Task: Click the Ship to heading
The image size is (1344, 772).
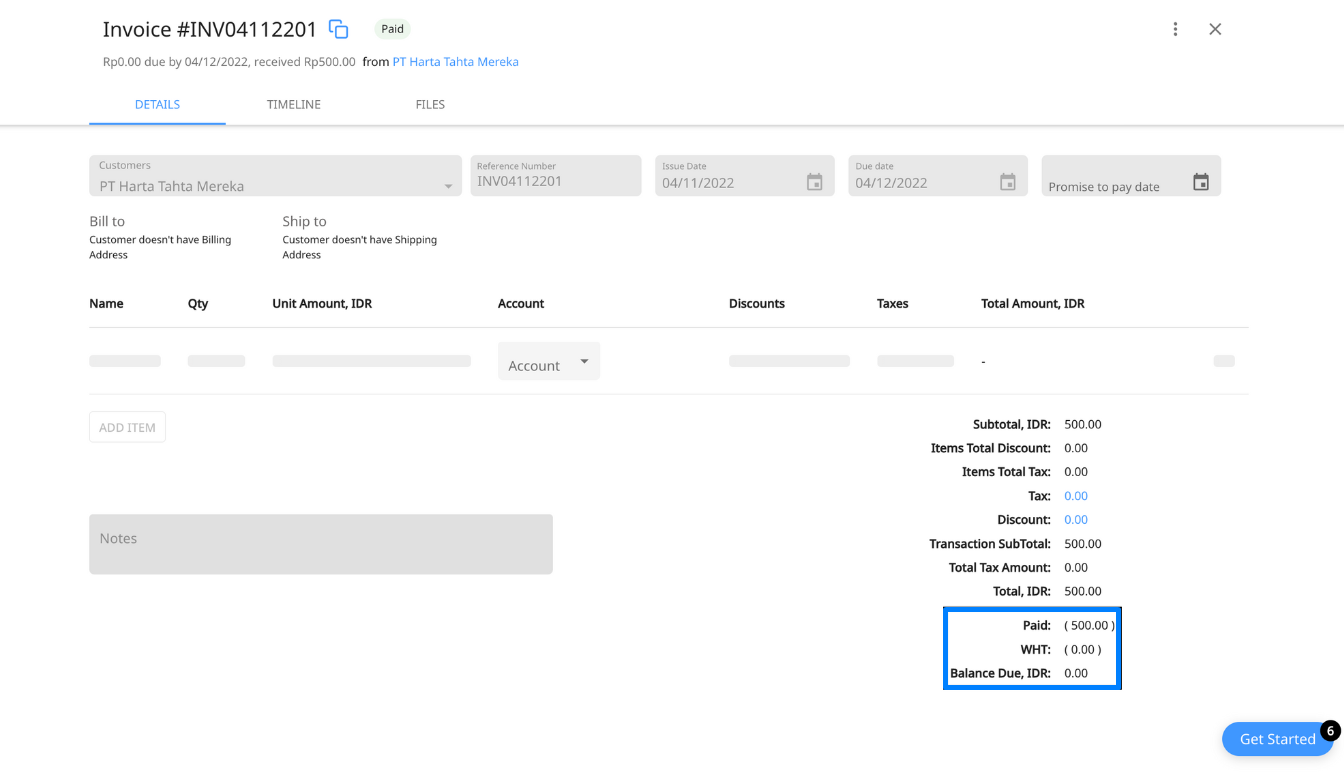Action: (304, 221)
